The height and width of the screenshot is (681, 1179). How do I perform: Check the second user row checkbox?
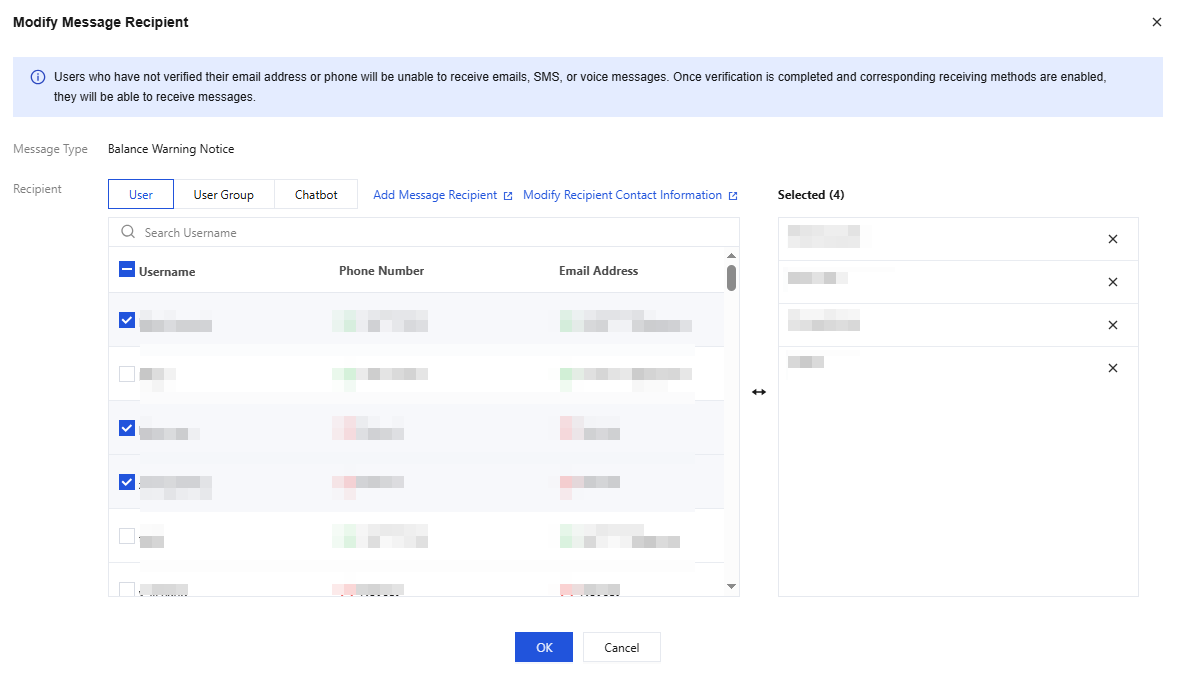pyautogui.click(x=127, y=374)
